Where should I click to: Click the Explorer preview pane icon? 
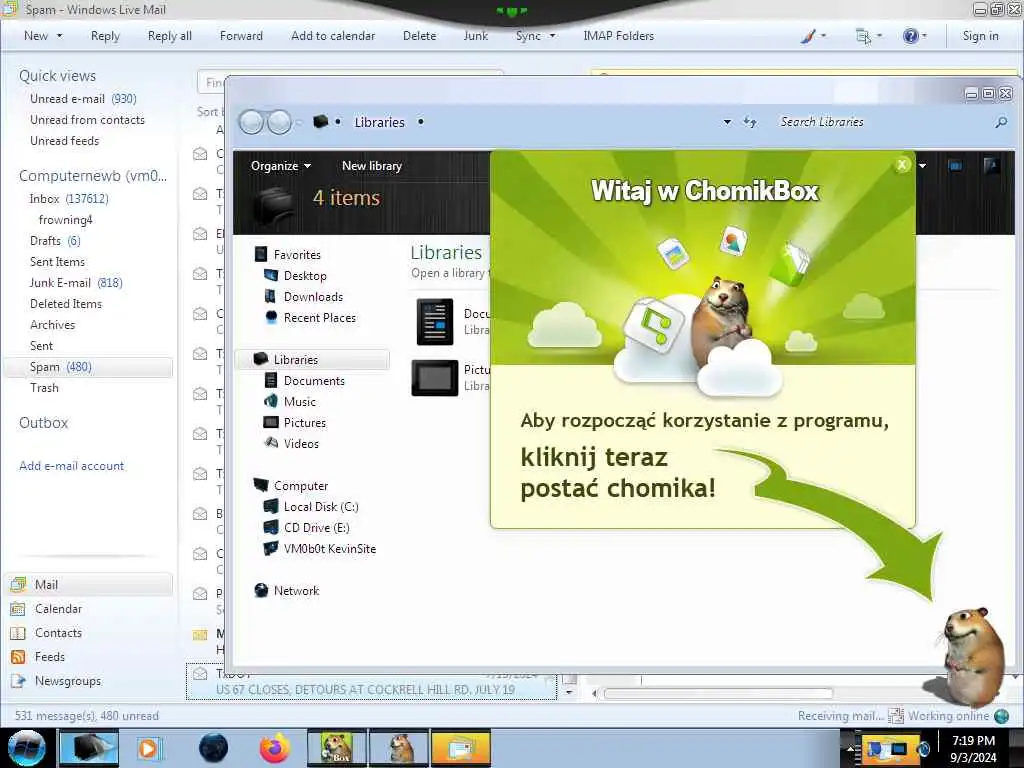(955, 166)
